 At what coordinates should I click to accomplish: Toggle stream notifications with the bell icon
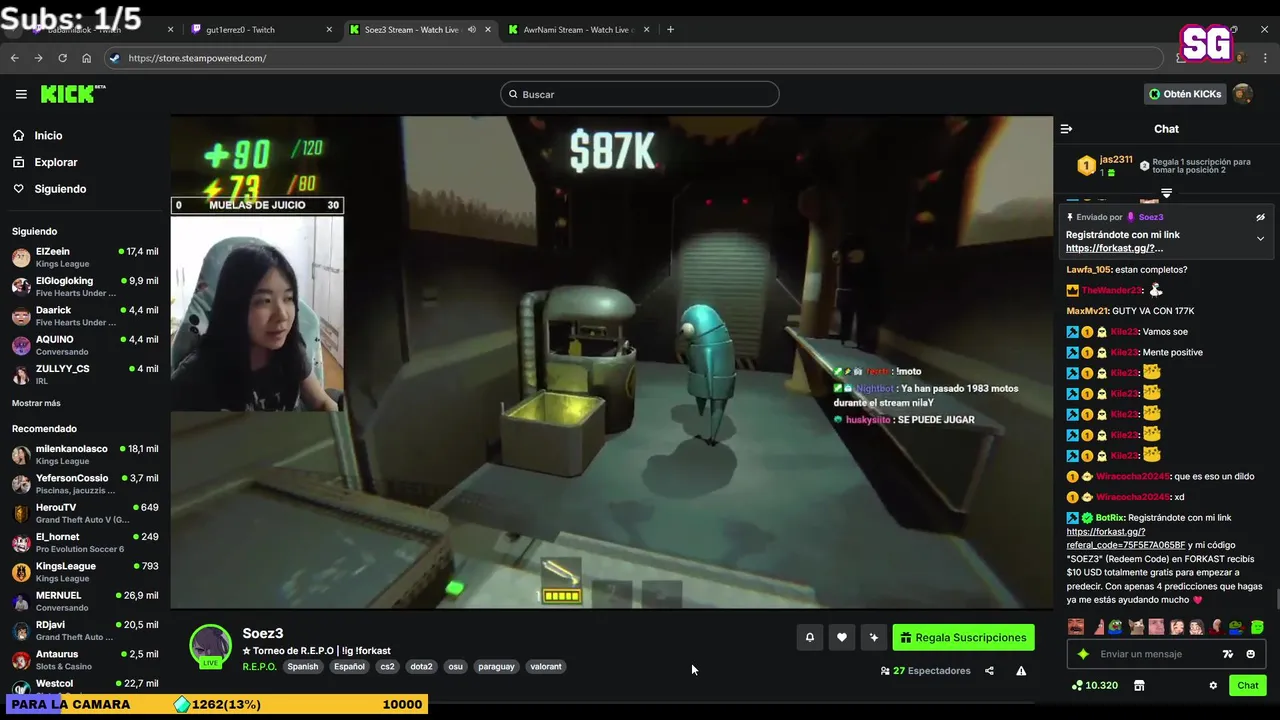click(x=810, y=637)
